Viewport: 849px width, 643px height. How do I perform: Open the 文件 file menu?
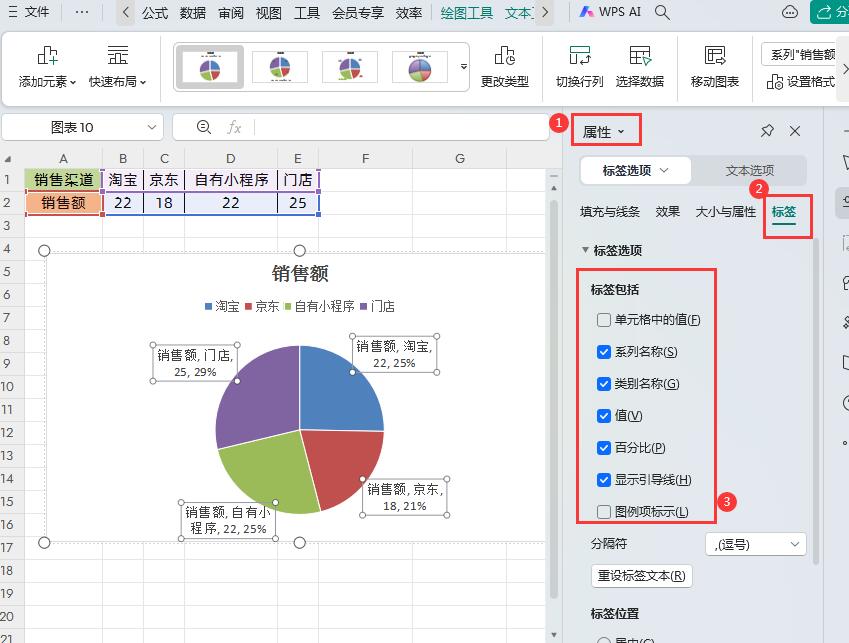pyautogui.click(x=29, y=12)
